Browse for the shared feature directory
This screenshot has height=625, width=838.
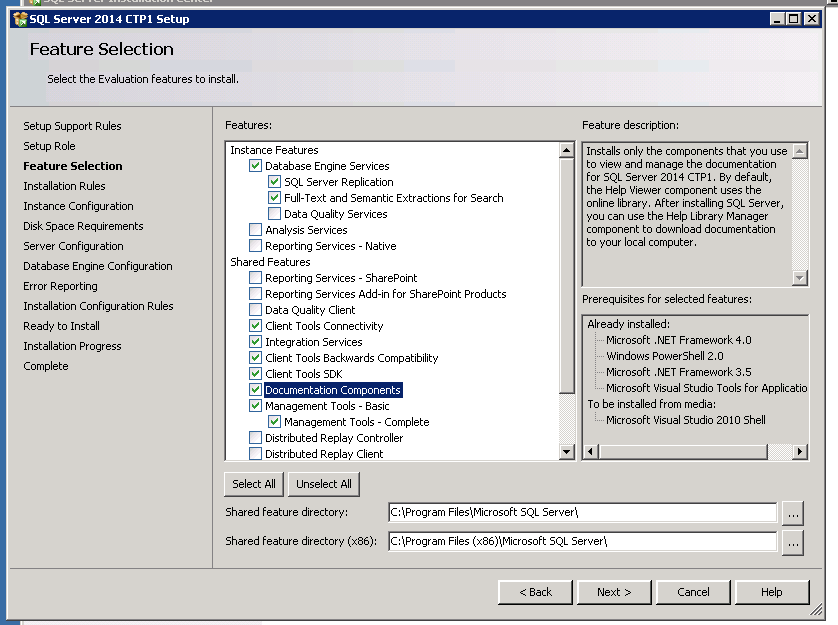tap(792, 513)
